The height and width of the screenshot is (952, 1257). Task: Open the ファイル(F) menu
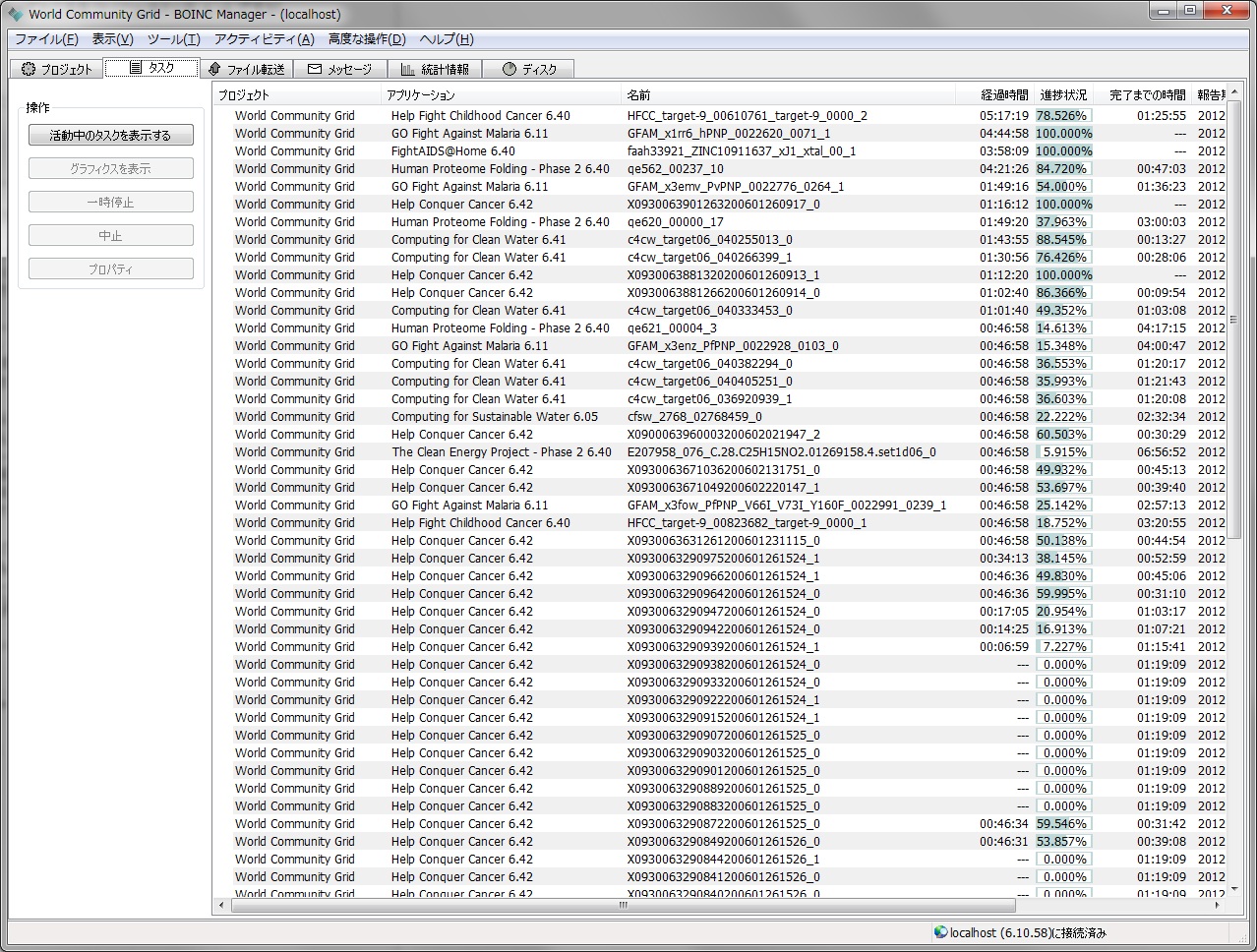click(46, 39)
